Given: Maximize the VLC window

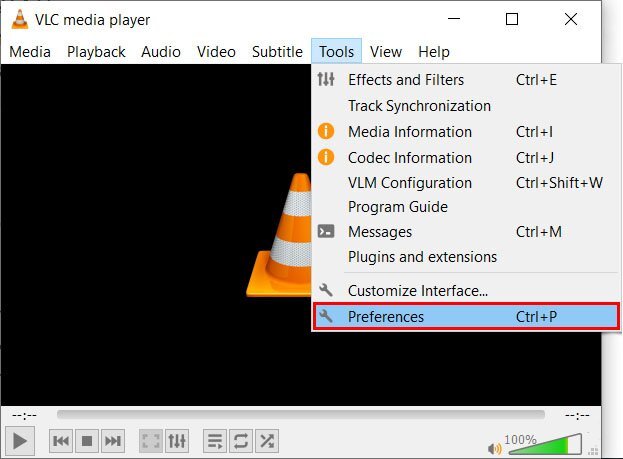Looking at the screenshot, I should pos(512,19).
